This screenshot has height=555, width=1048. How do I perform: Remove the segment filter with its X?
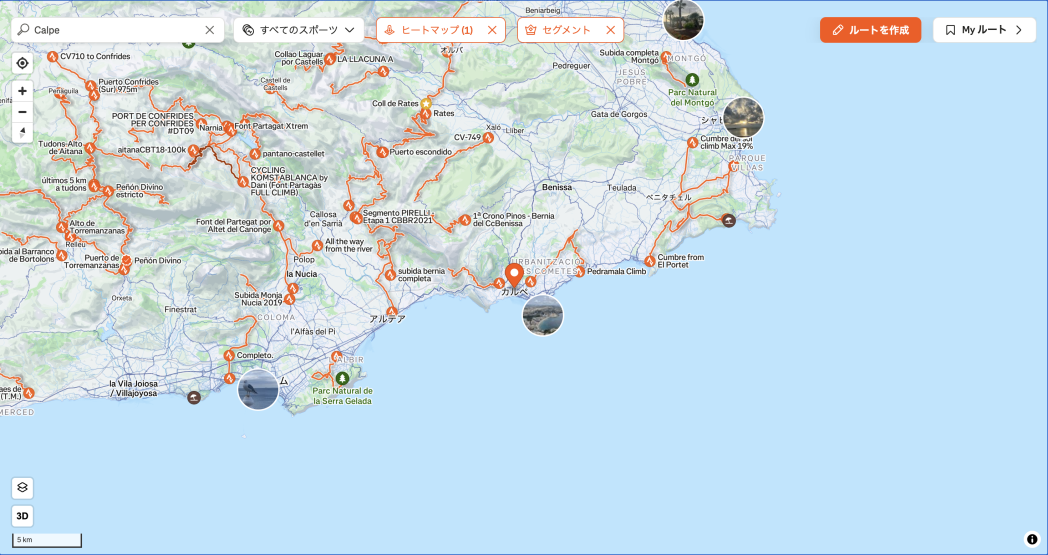pos(610,30)
